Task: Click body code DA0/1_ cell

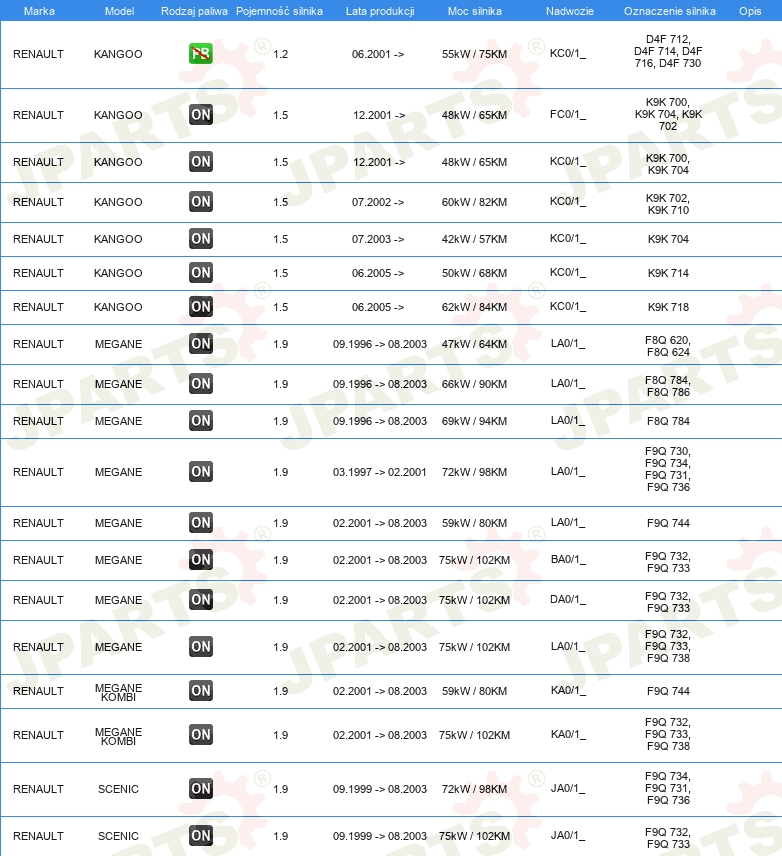Action: click(568, 599)
